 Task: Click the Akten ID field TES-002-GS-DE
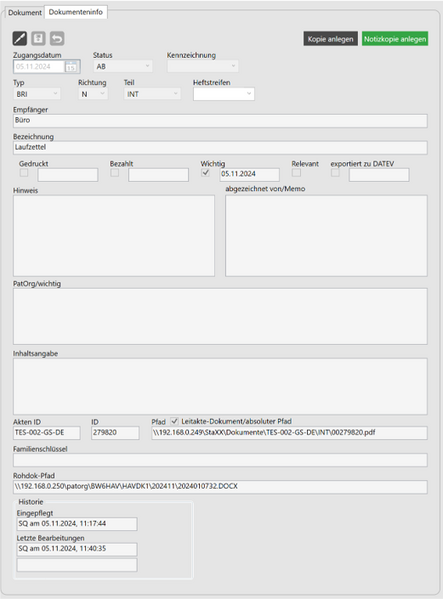(x=47, y=433)
